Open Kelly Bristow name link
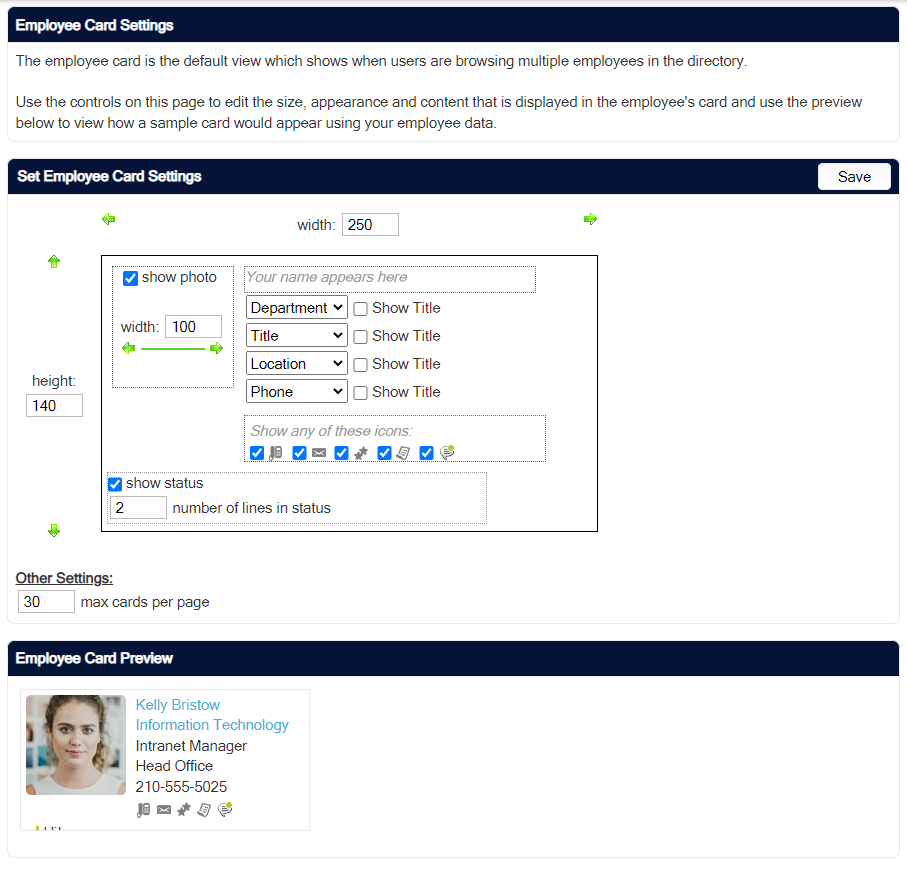The image size is (907, 871). [x=178, y=705]
